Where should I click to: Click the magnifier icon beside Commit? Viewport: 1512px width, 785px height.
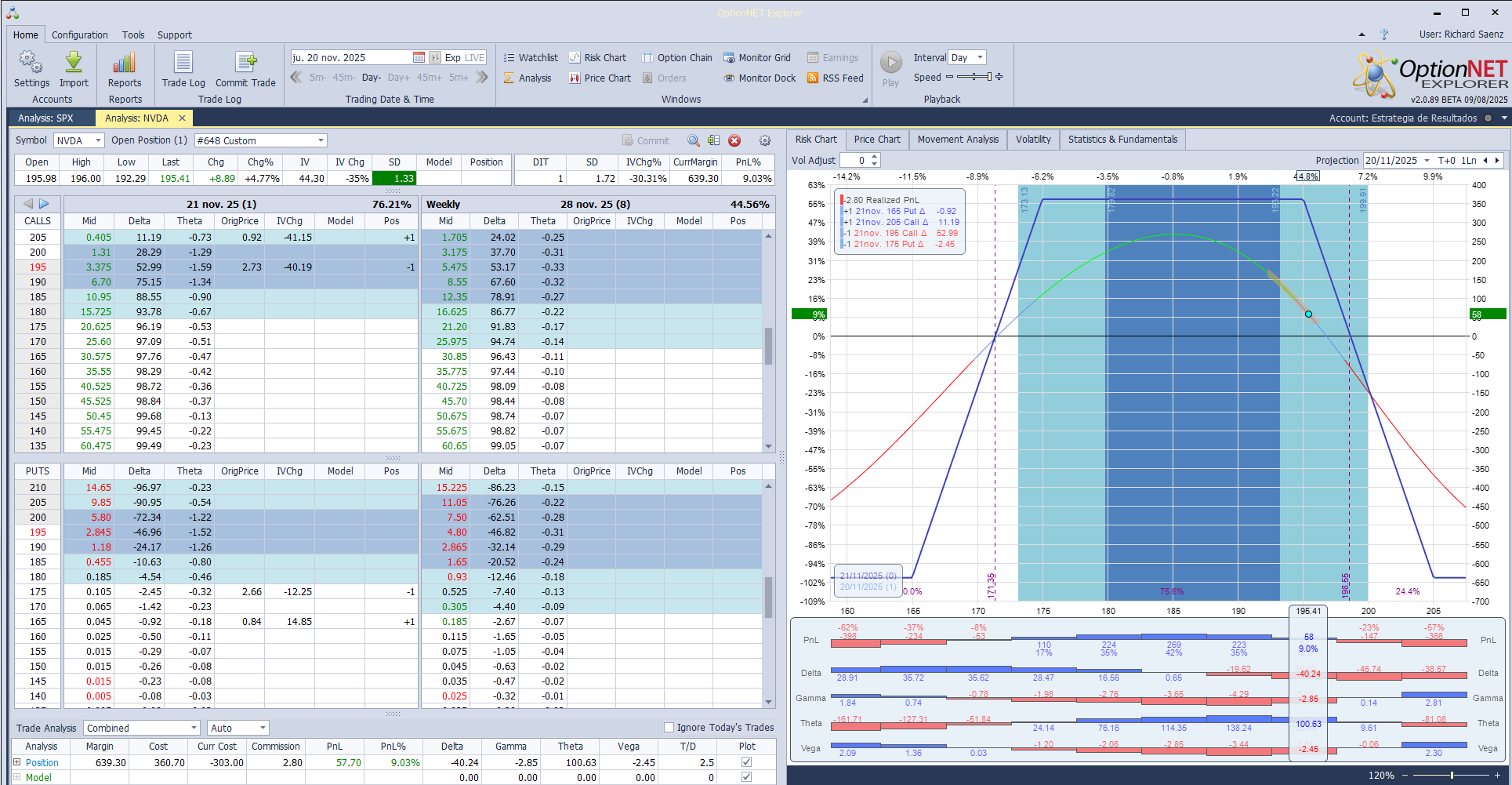(694, 140)
